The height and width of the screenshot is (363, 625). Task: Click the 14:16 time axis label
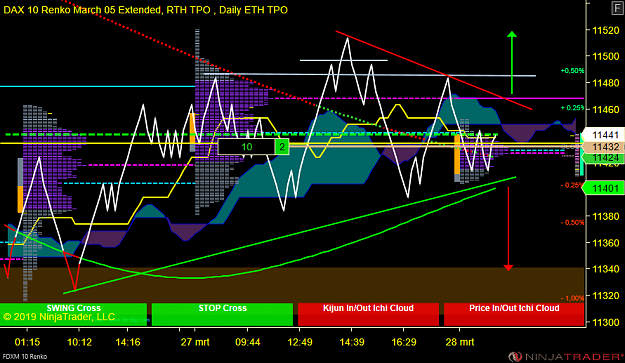128,342
